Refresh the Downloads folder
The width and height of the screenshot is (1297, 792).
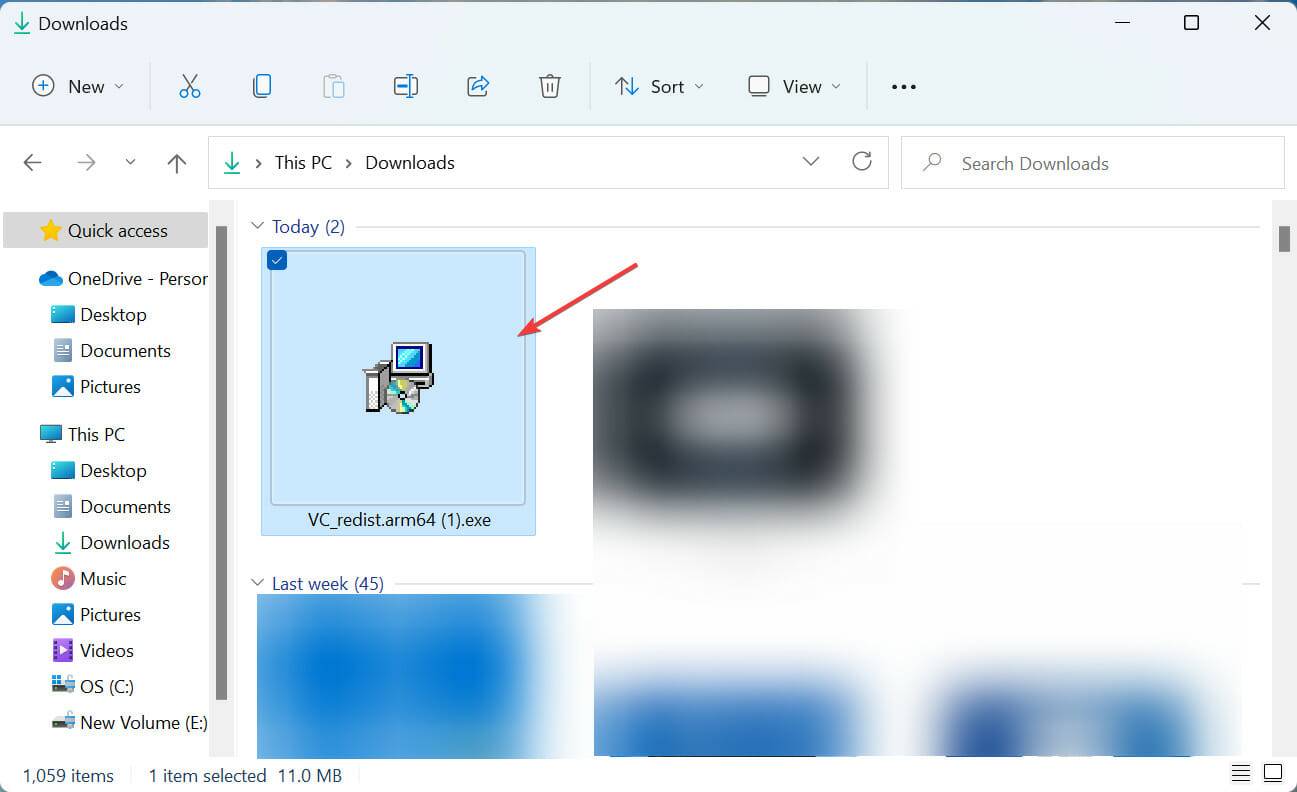tap(862, 162)
